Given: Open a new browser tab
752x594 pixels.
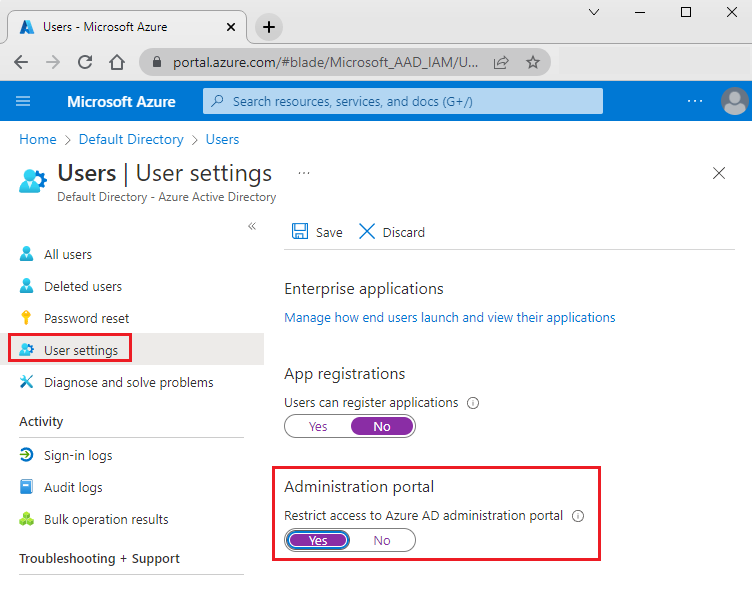Looking at the screenshot, I should click(x=269, y=27).
